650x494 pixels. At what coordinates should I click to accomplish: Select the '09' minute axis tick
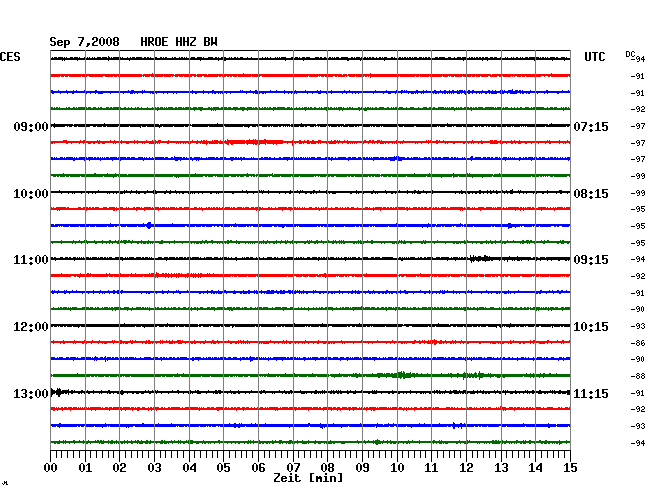coord(362,467)
